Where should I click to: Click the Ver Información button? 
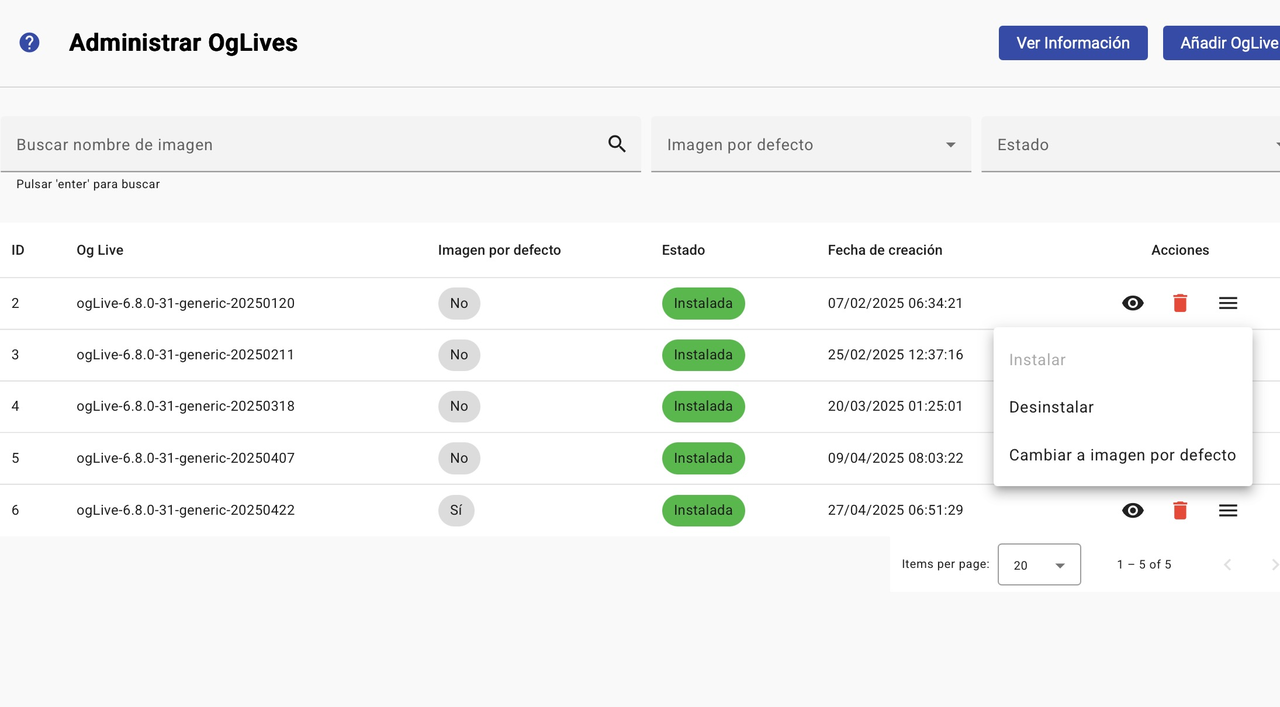click(x=1073, y=43)
